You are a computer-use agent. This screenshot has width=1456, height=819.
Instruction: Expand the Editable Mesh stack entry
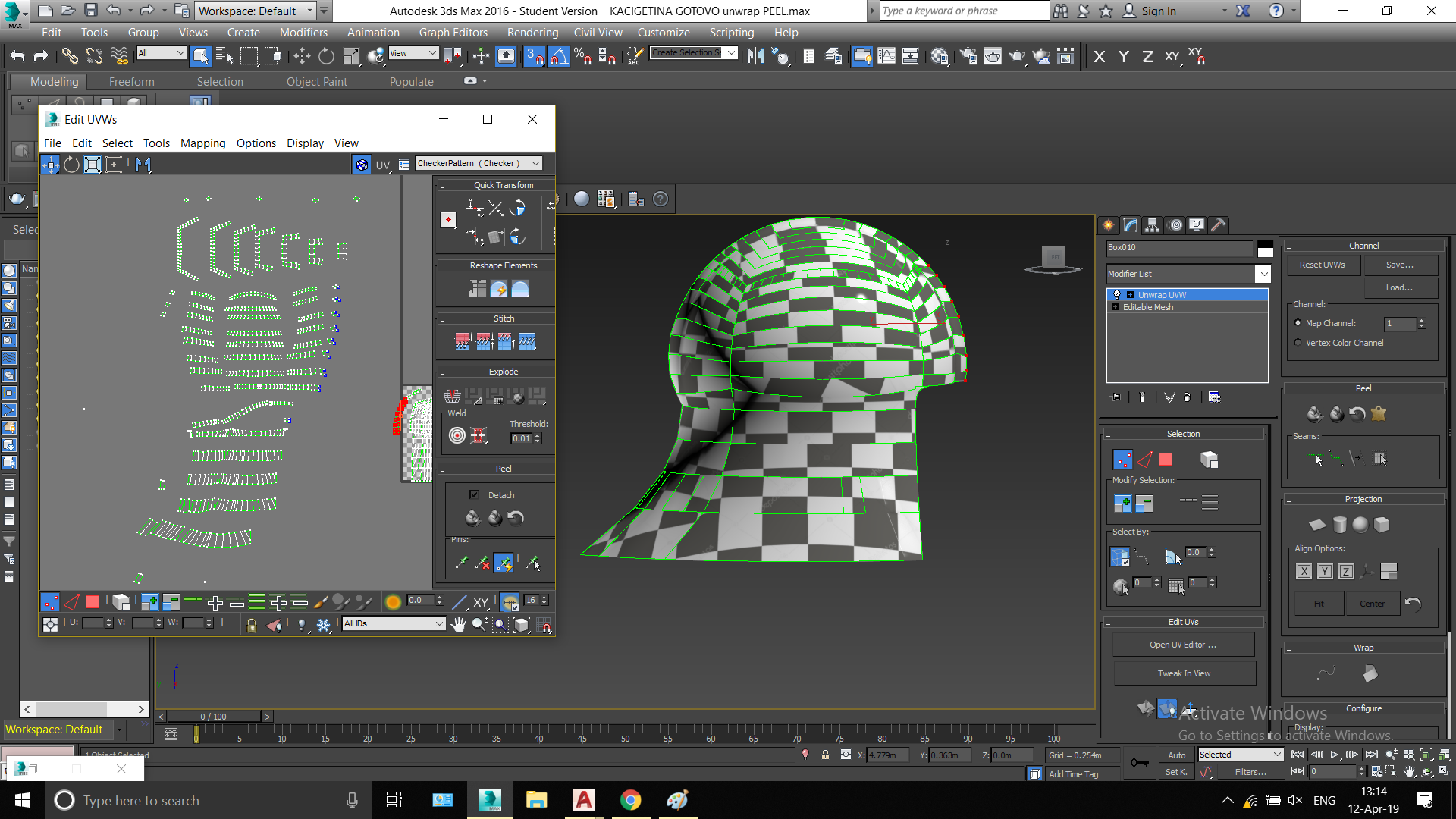click(1116, 307)
